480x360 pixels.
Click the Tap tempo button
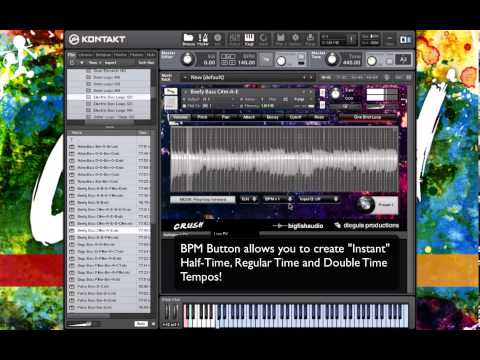tap(266, 60)
